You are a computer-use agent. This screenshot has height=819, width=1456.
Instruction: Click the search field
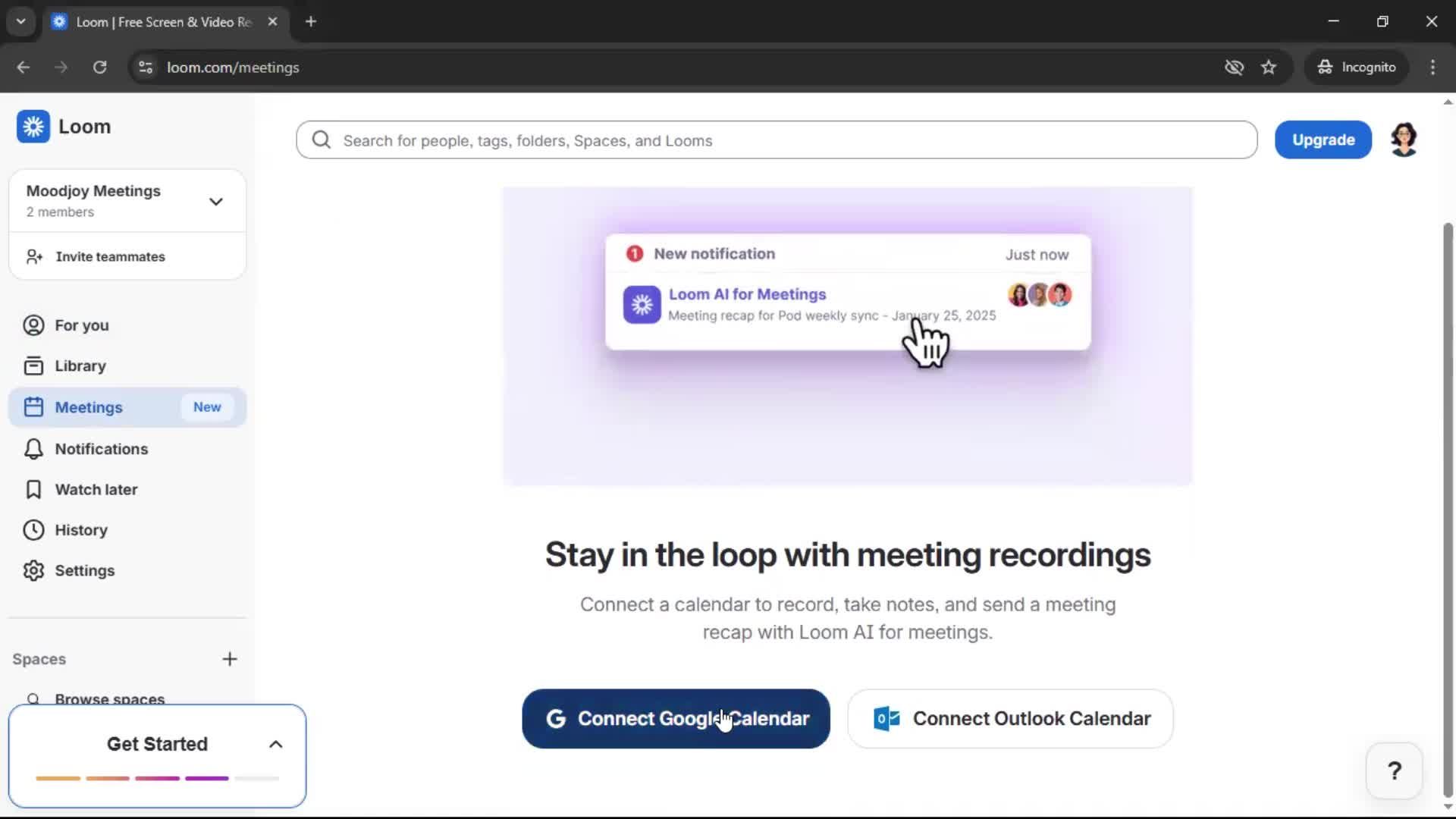(x=776, y=140)
